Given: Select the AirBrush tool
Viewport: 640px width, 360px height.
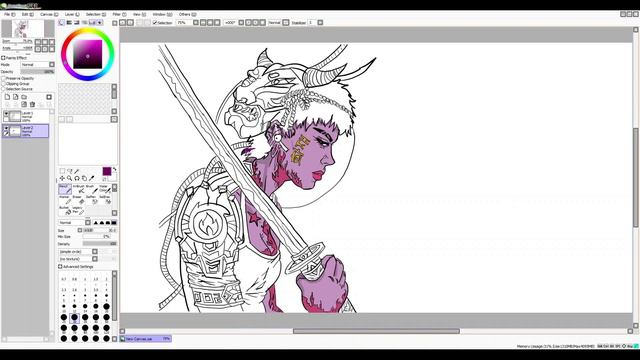Looking at the screenshot, I should click(x=79, y=189).
